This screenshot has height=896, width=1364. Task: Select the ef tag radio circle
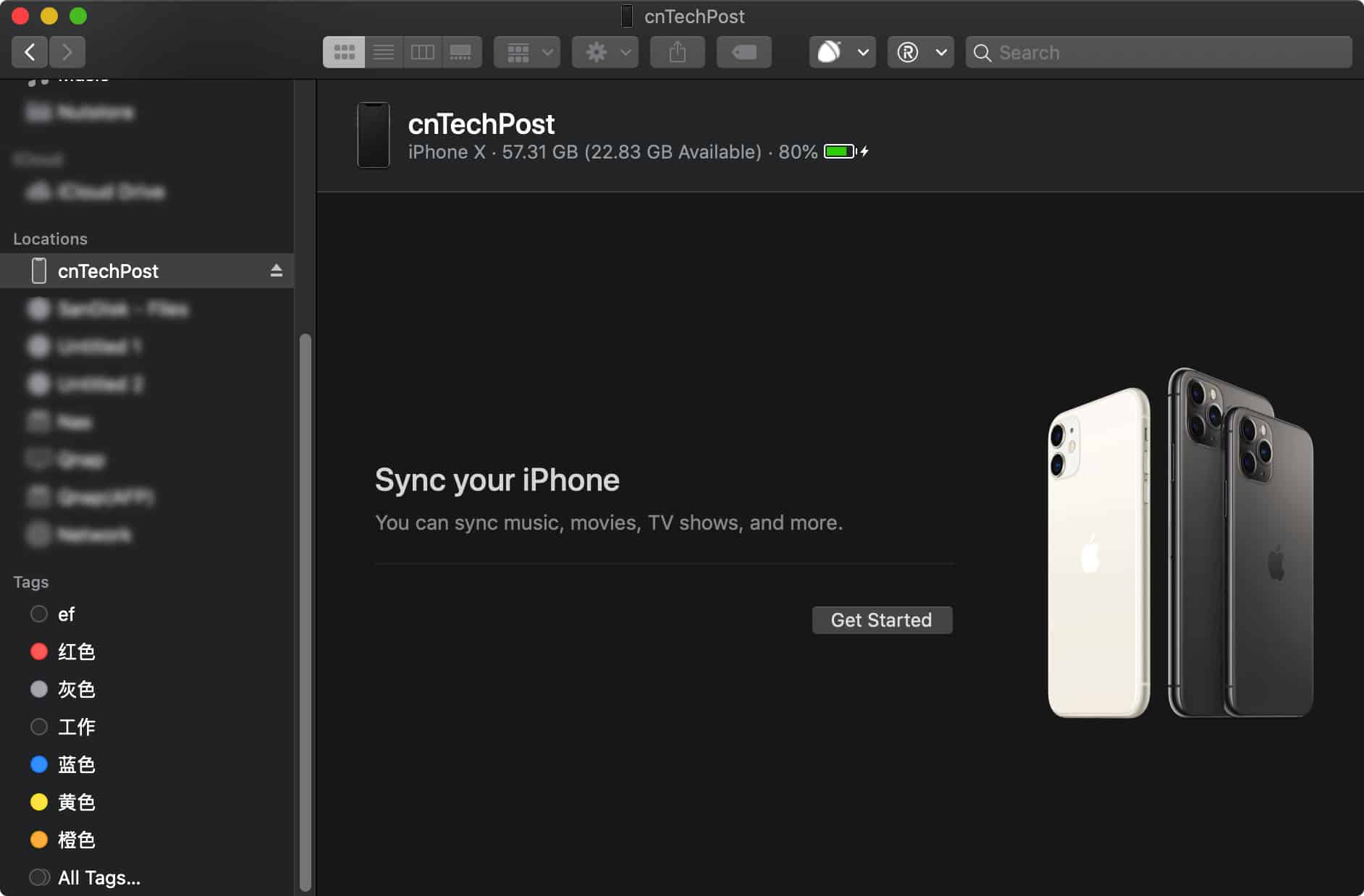38,614
